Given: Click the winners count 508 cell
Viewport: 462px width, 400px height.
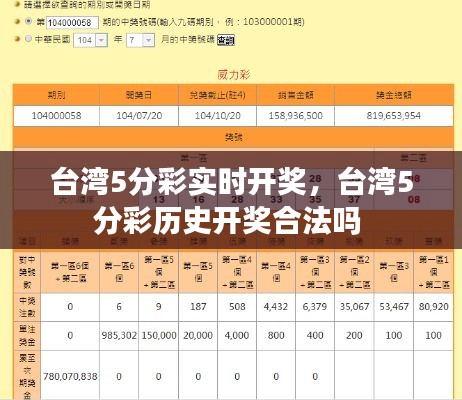Looking at the screenshot, I should (237, 307).
